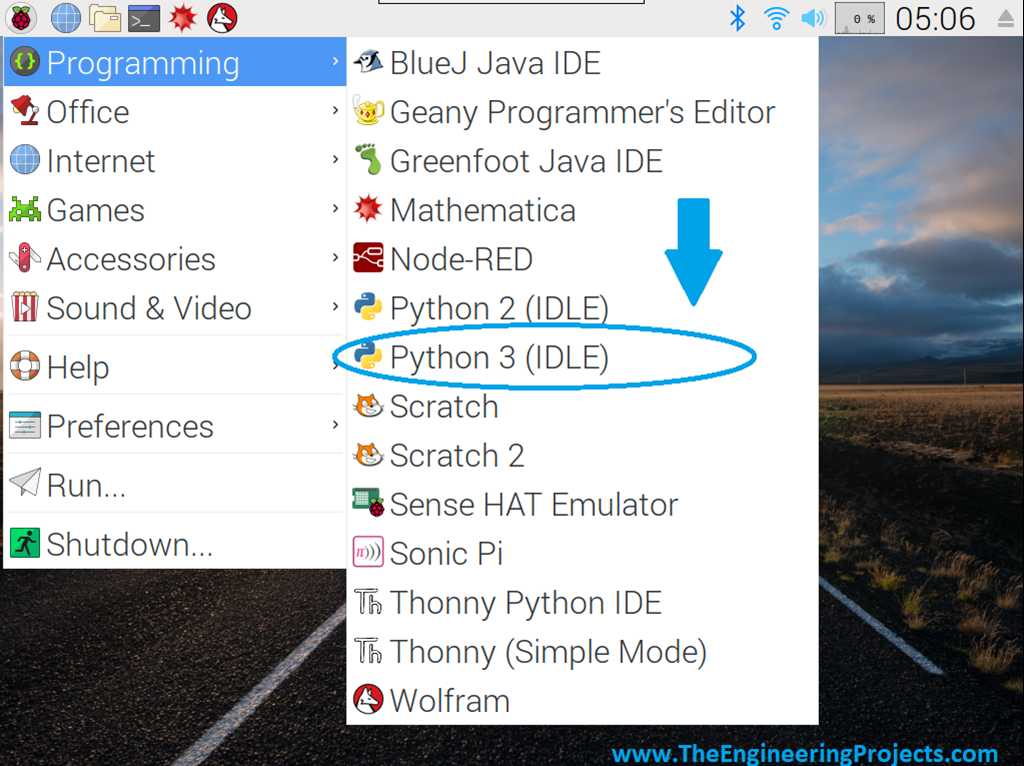Select Thonny Python IDE
1024x766 pixels.
click(x=525, y=603)
